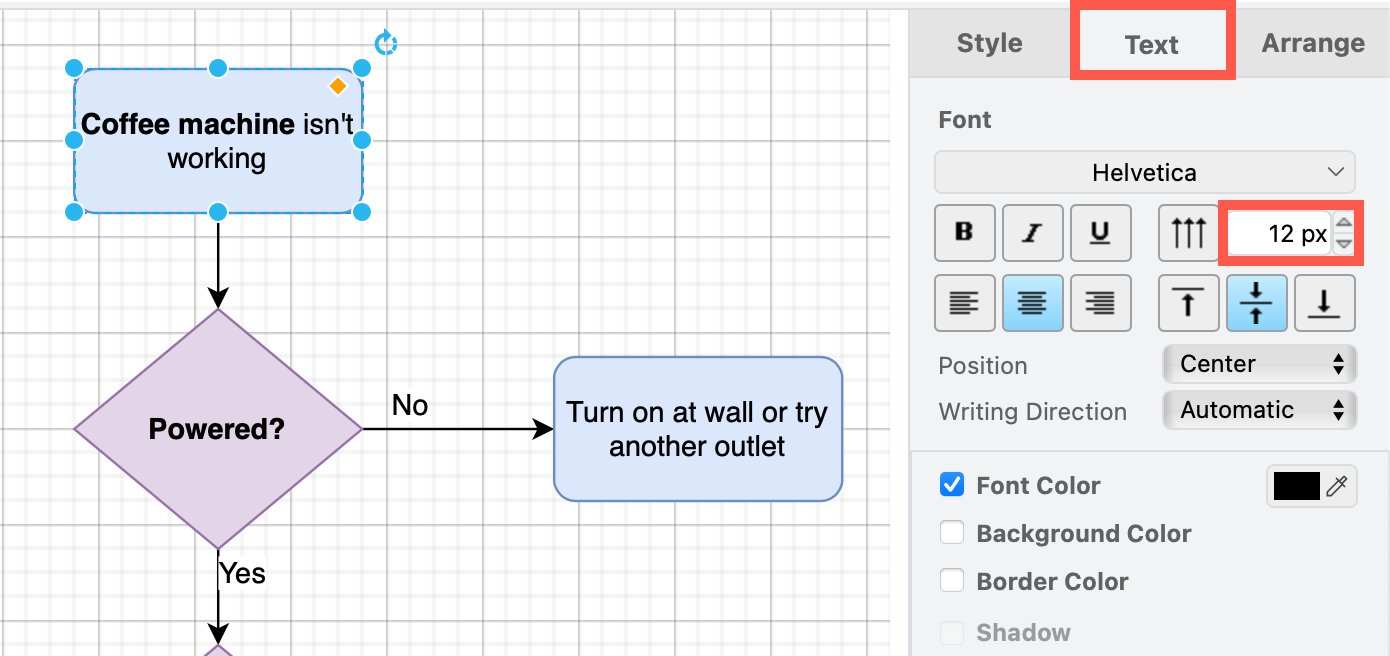Switch to the Arrange tab
This screenshot has width=1390, height=656.
pyautogui.click(x=1313, y=42)
